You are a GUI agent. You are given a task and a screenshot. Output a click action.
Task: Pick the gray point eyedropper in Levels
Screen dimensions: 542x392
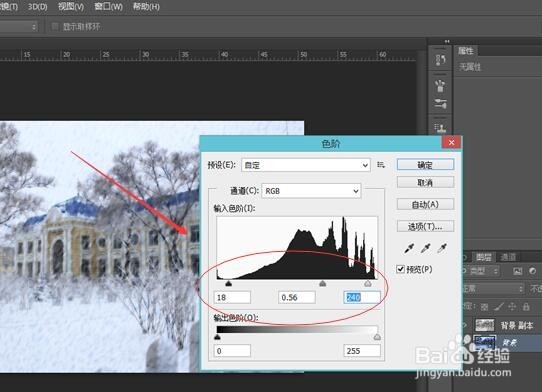pyautogui.click(x=426, y=248)
